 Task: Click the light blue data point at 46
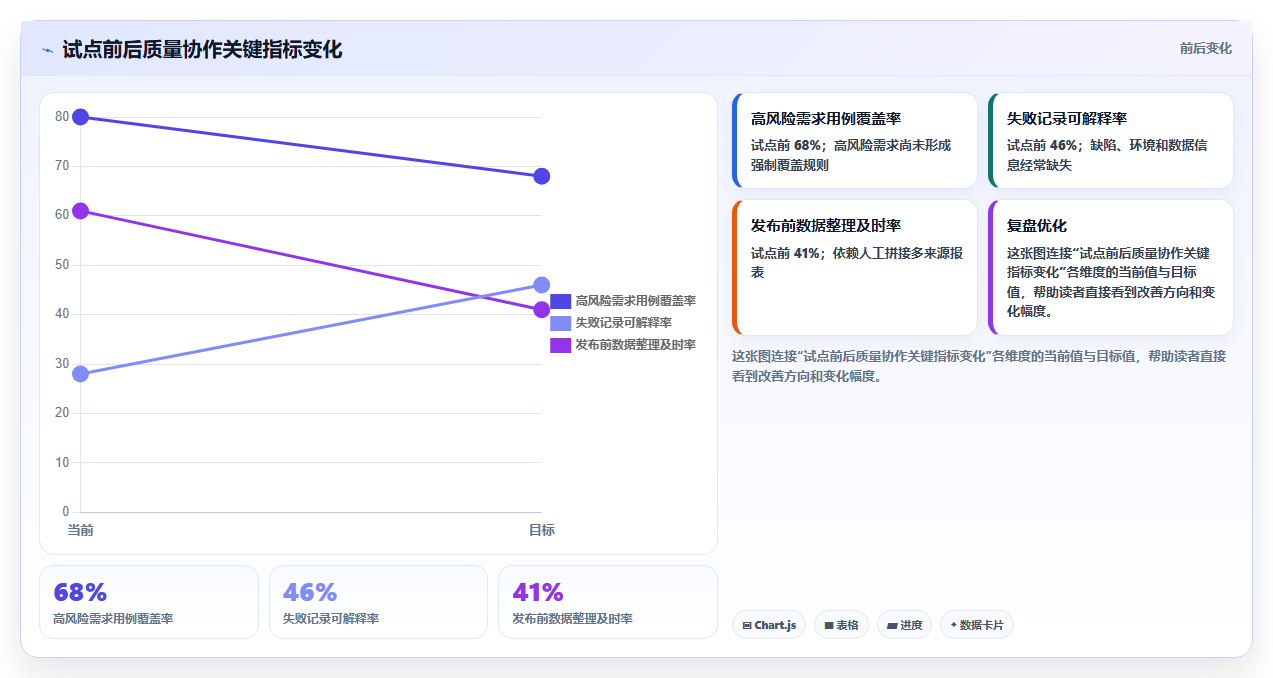pyautogui.click(x=541, y=285)
